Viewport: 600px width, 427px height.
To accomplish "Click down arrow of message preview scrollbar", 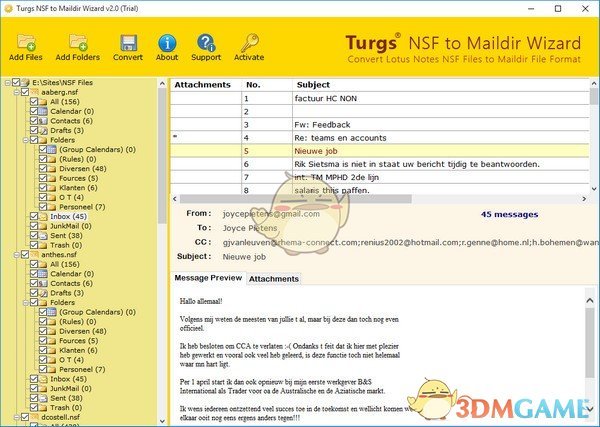I will [590, 410].
